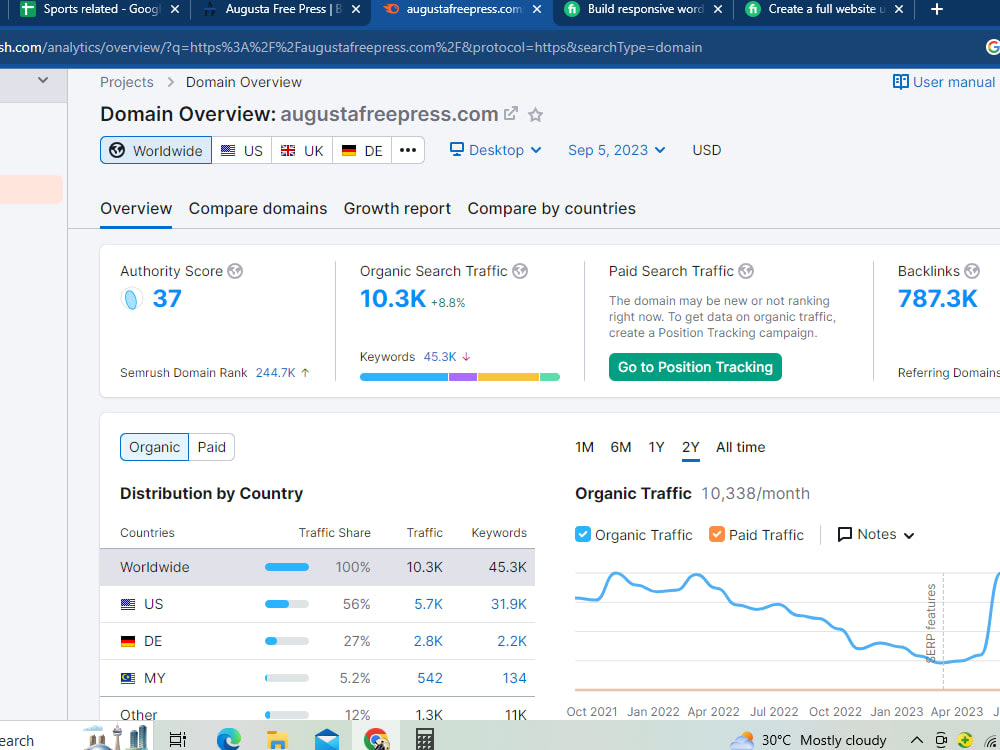Click the US traffic value 5.7K
The height and width of the screenshot is (750, 1000).
[x=429, y=604]
